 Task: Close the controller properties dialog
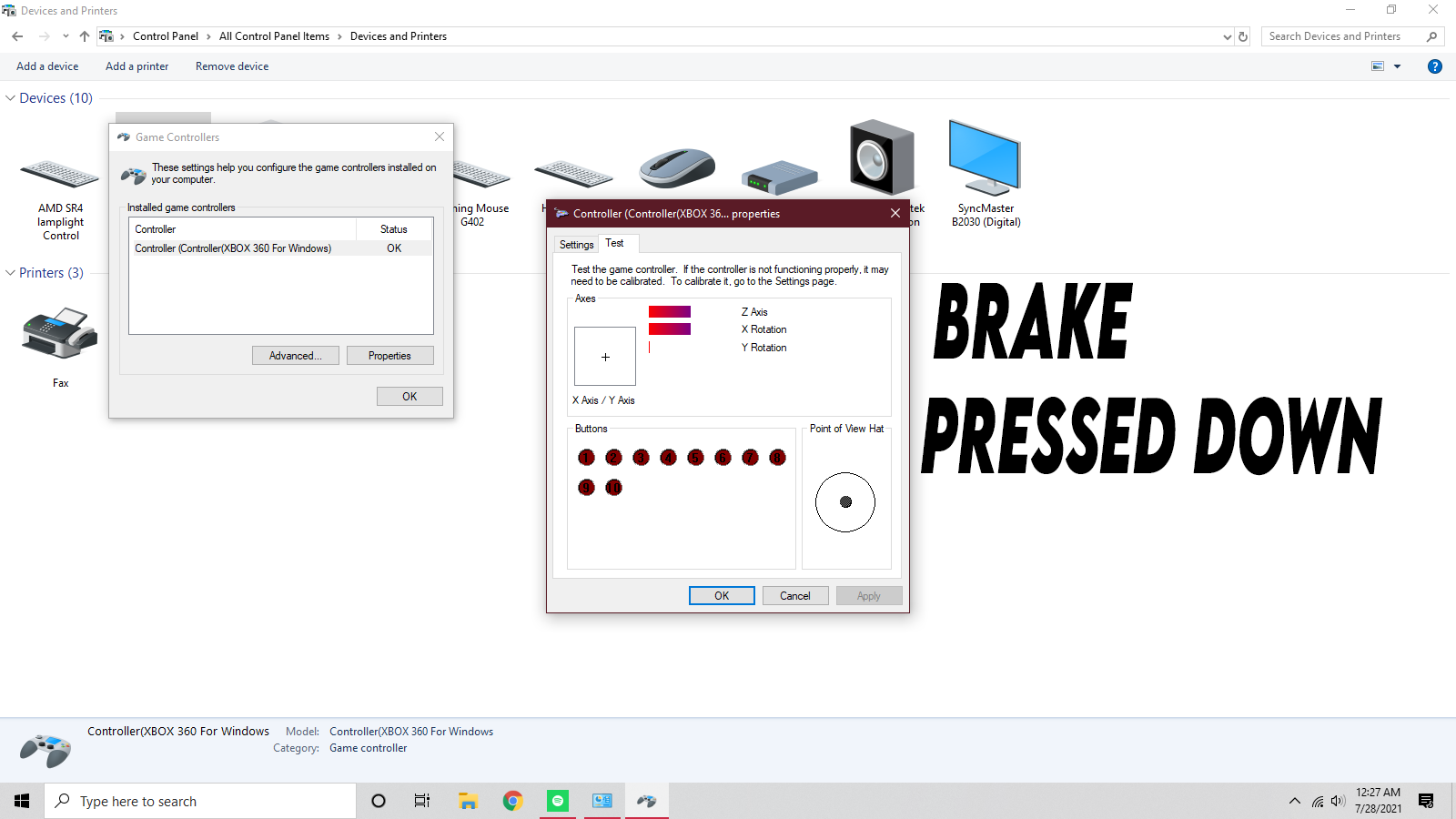(895, 213)
